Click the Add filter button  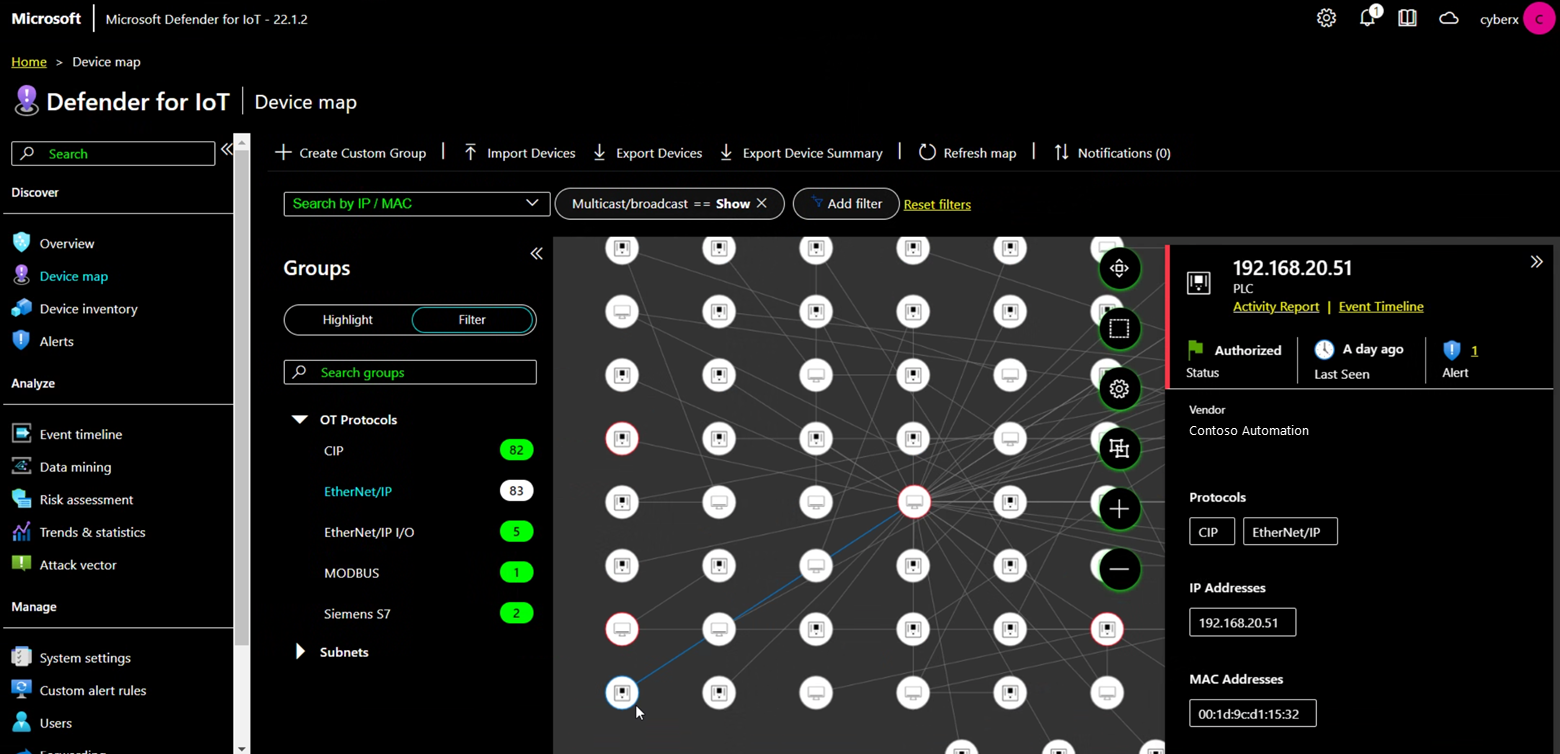pyautogui.click(x=846, y=203)
